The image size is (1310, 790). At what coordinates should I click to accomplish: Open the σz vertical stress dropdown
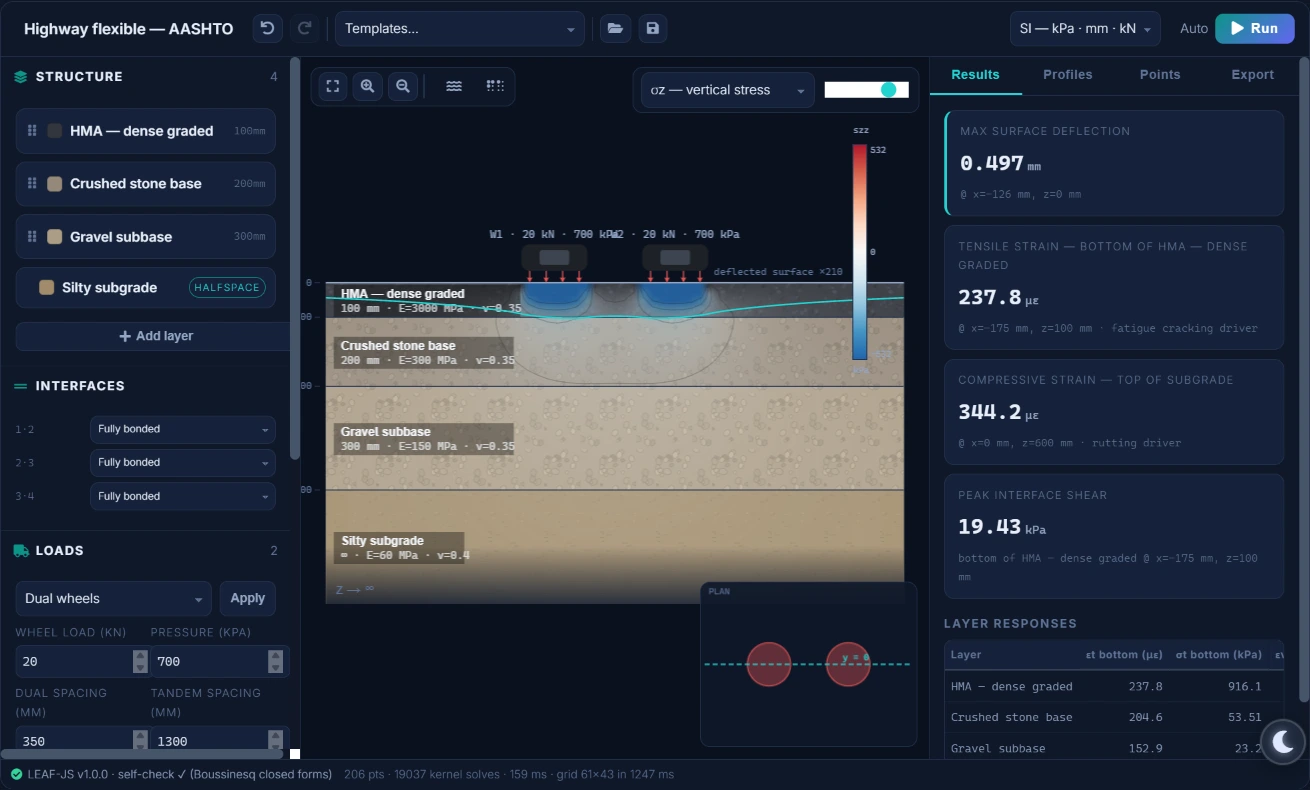tap(727, 90)
